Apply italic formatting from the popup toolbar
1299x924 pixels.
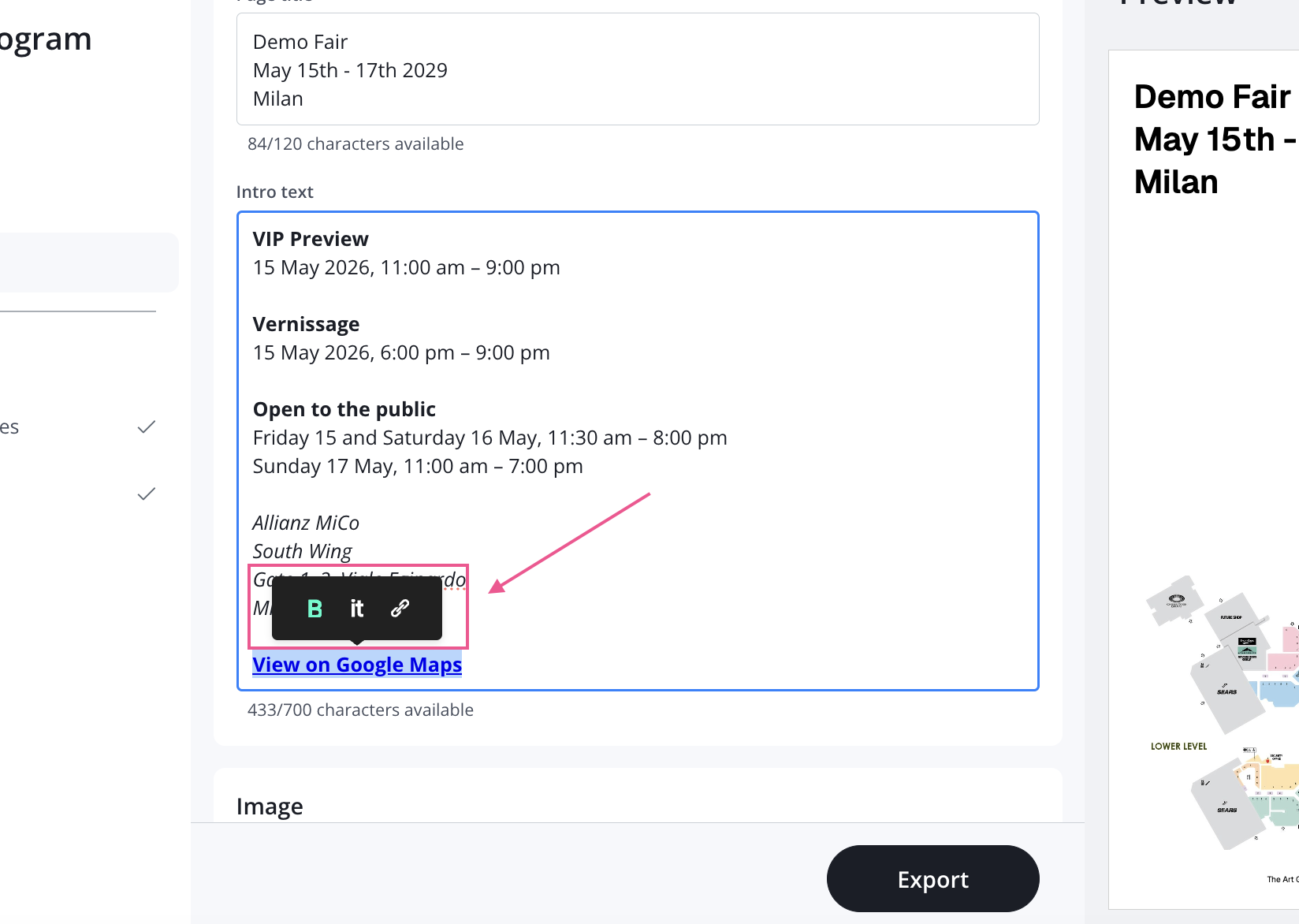(x=357, y=609)
